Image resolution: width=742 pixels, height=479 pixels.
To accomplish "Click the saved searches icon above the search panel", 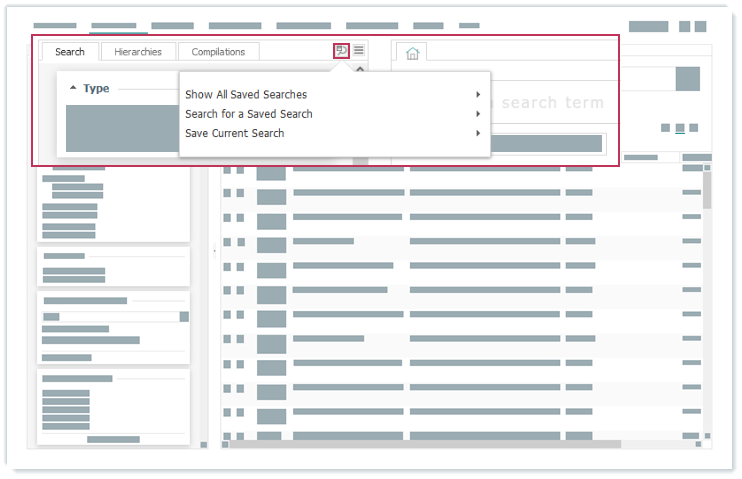I will [x=342, y=50].
